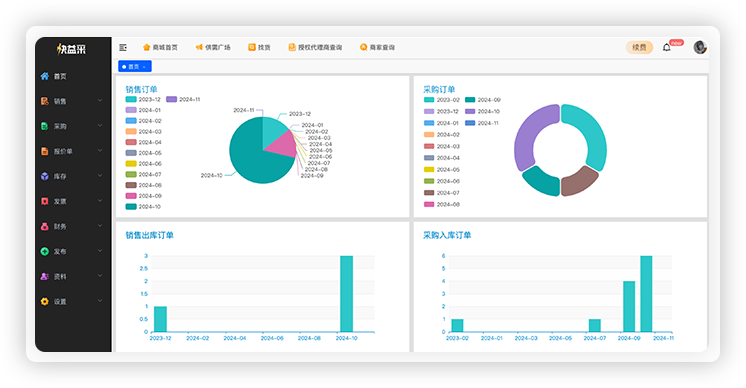Open 商城首页 house icon in top bar
The width and height of the screenshot is (746, 388).
[147, 47]
